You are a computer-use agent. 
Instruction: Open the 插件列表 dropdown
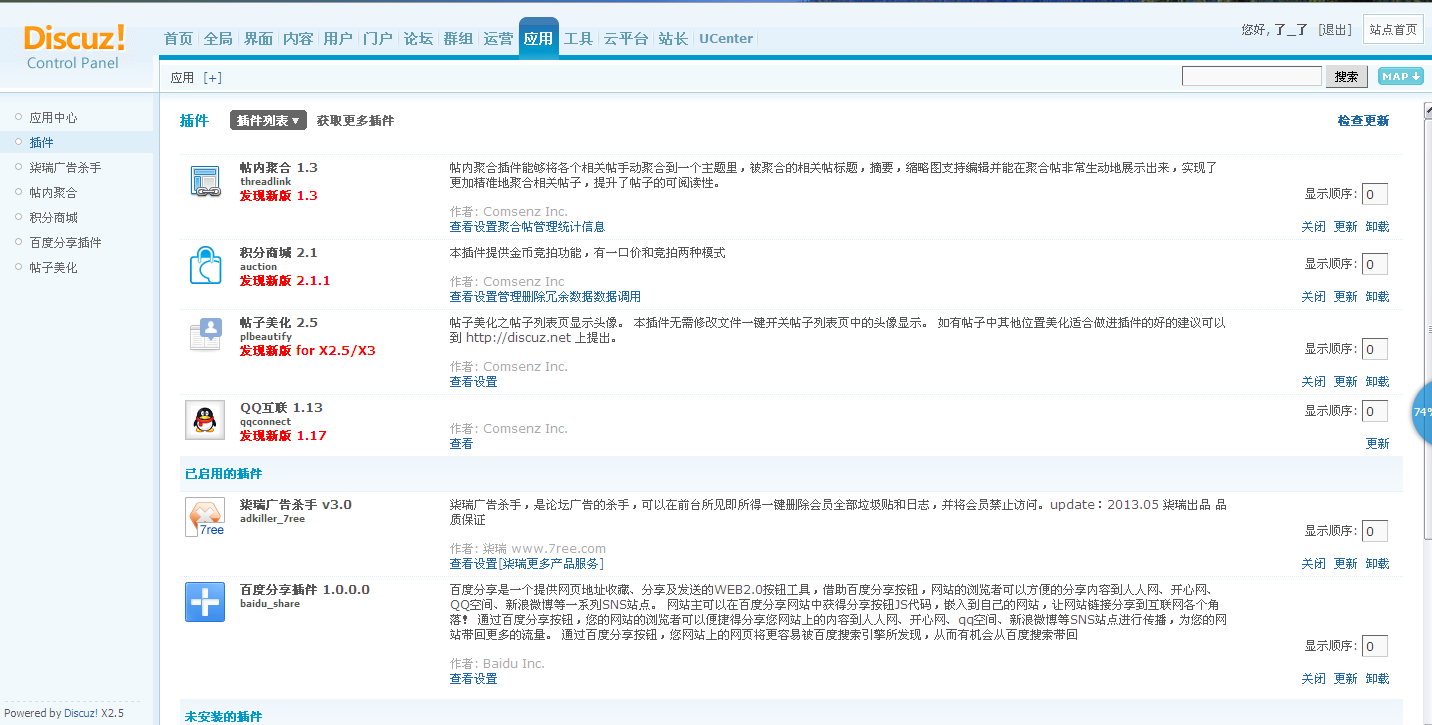click(x=268, y=120)
